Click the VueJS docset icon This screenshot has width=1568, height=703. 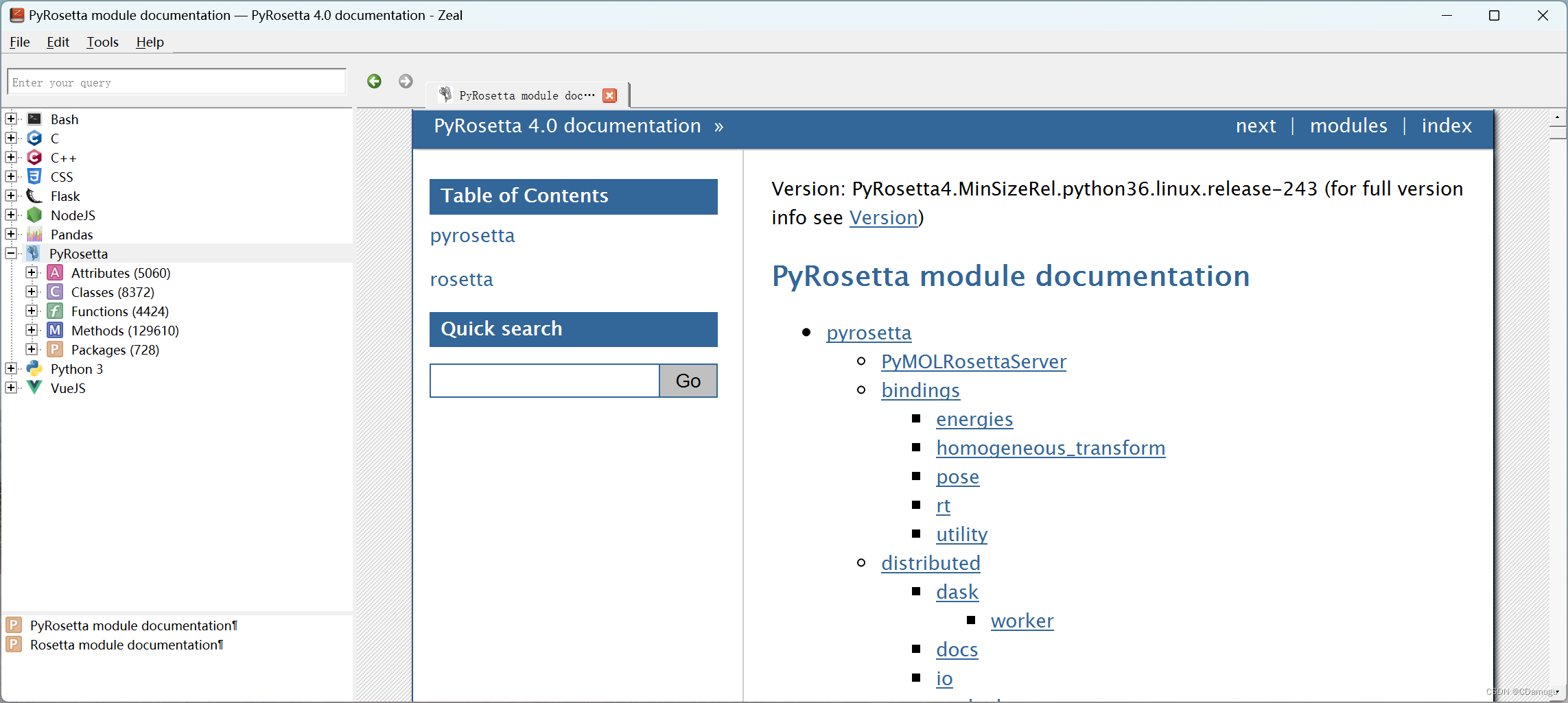34,388
